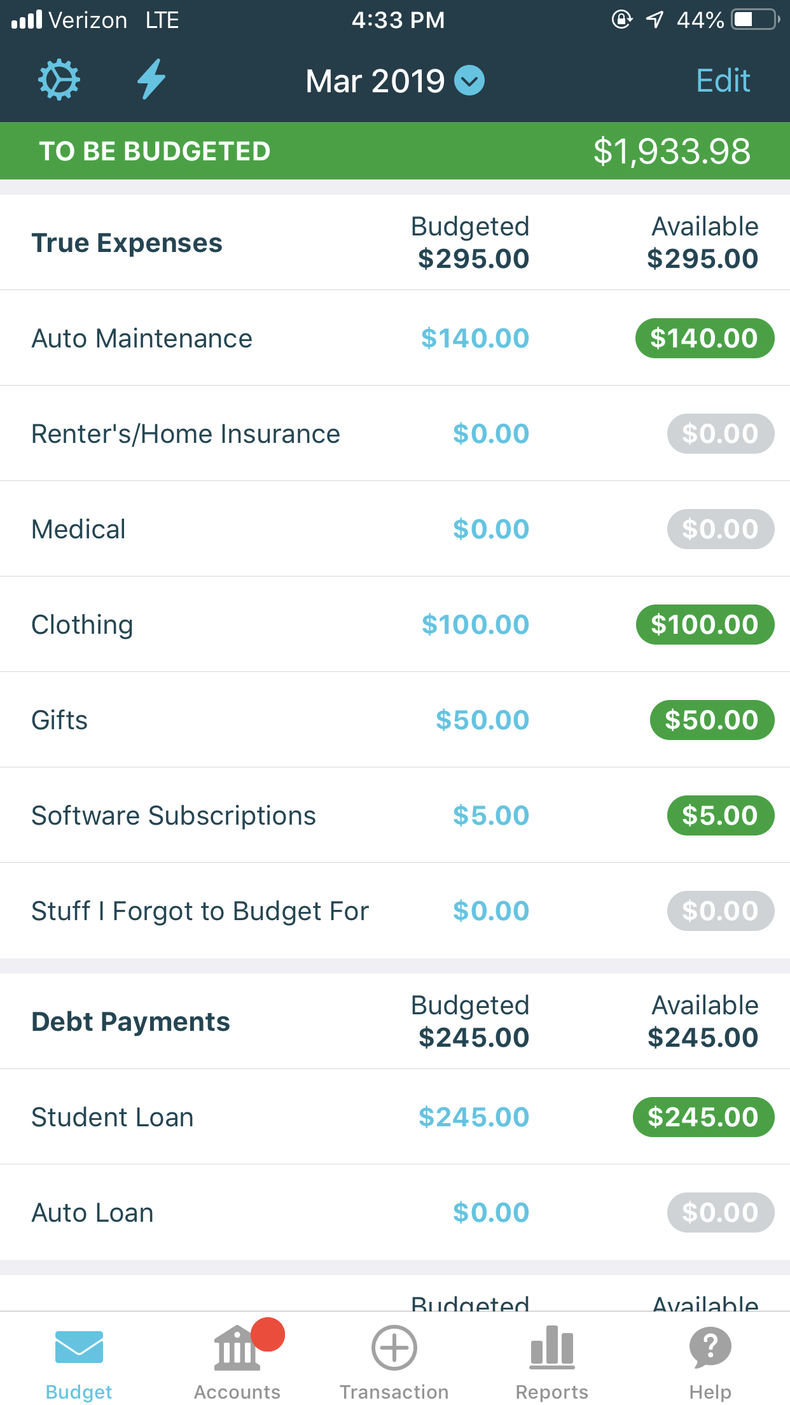Tap the lightning bolt quick budget icon
This screenshot has height=1405, width=790.
tap(151, 80)
